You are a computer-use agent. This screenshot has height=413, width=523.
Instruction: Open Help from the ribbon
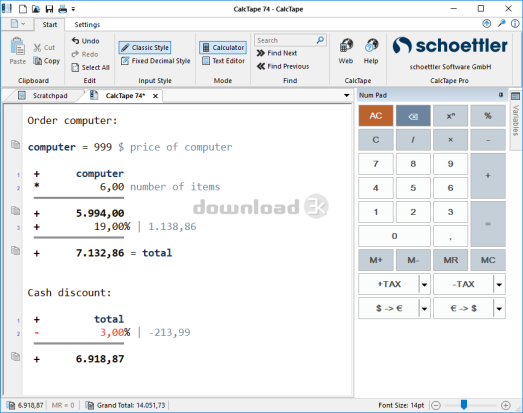pyautogui.click(x=371, y=51)
